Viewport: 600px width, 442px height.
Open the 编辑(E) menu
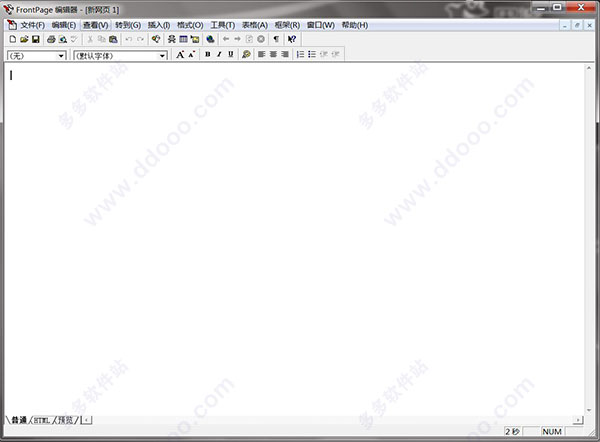pos(64,25)
